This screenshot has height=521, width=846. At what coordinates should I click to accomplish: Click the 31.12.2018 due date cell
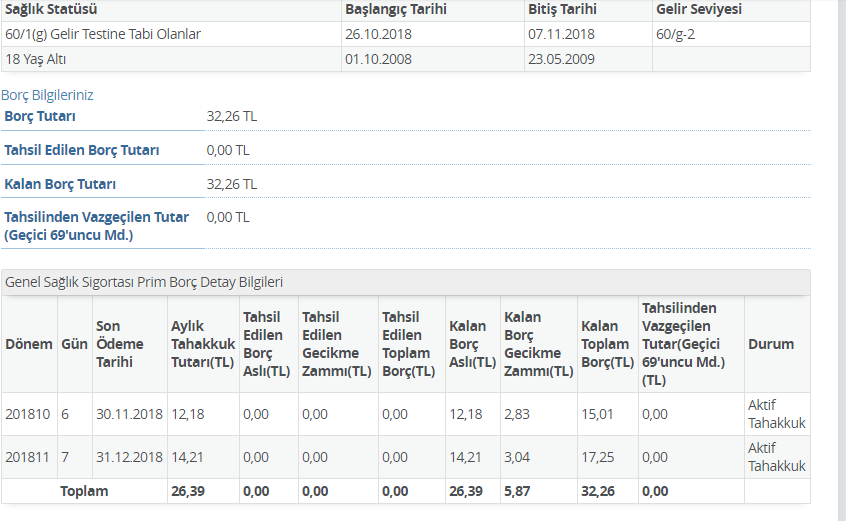pos(129,457)
